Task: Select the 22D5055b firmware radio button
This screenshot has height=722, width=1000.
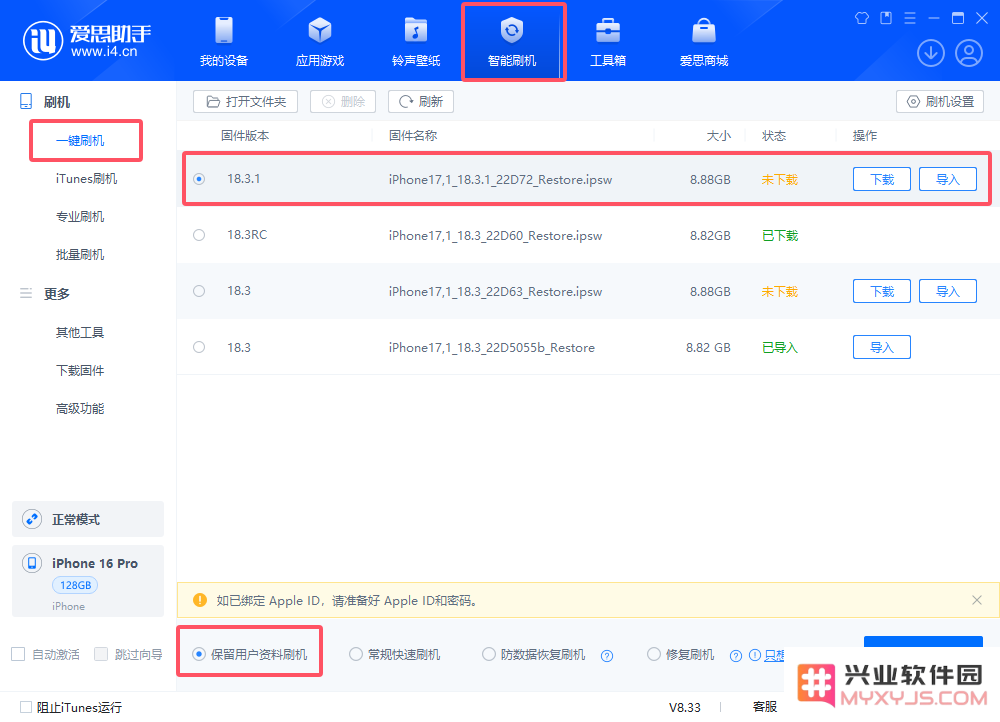Action: [x=199, y=347]
